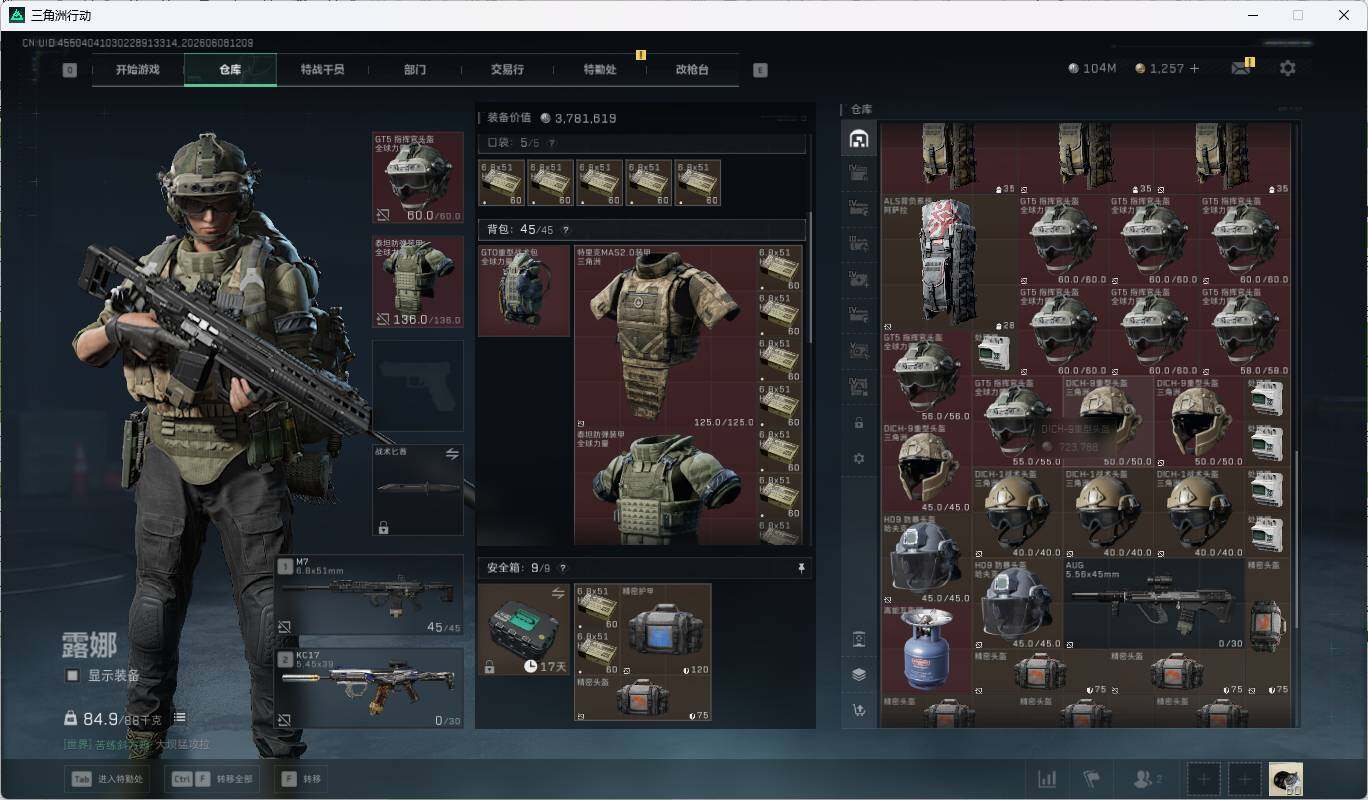Click the help icon next to 口袋
Viewport: 1368px width, 800px height.
click(552, 143)
